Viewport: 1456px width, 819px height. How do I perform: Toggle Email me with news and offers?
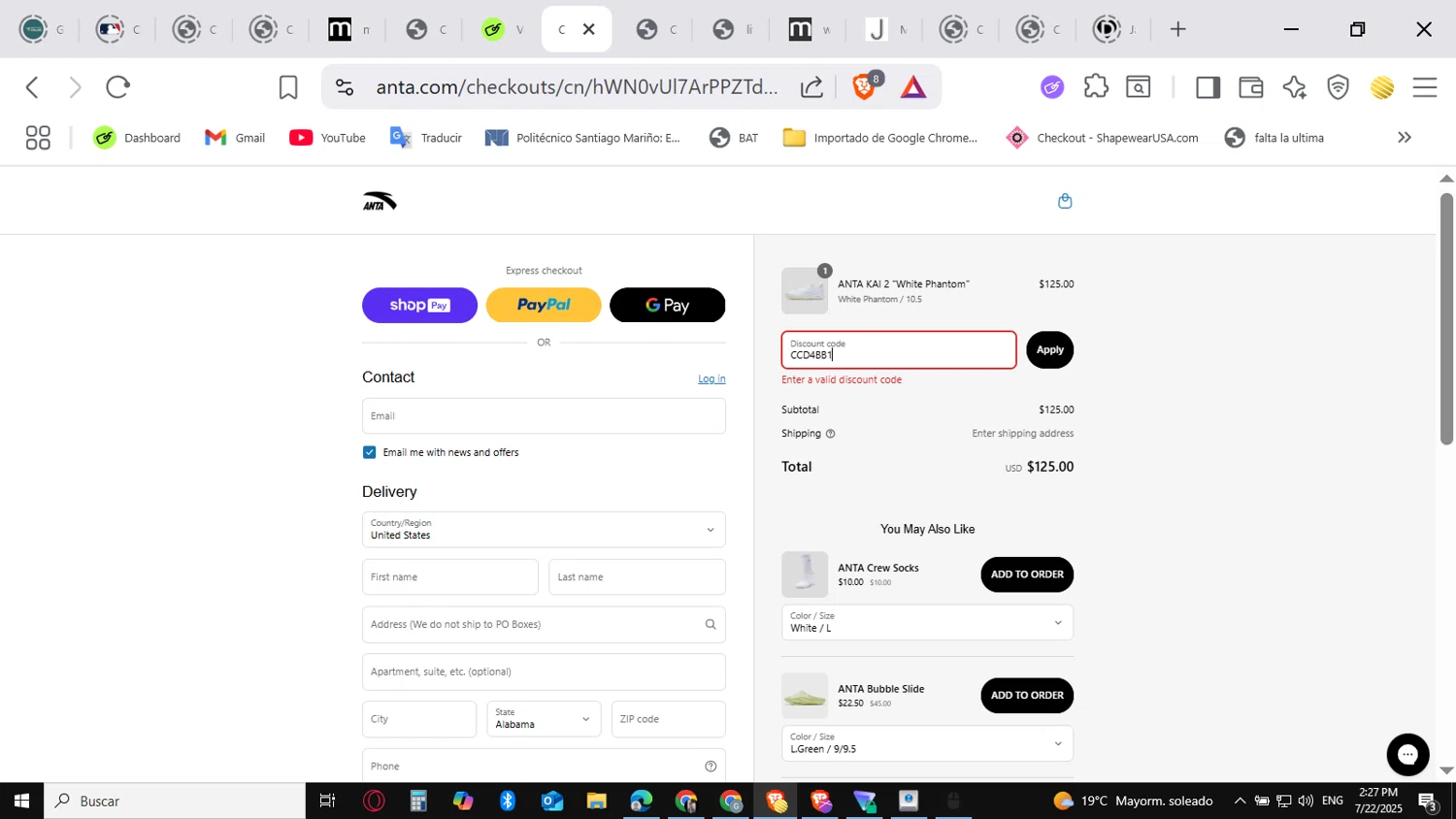pyautogui.click(x=370, y=452)
